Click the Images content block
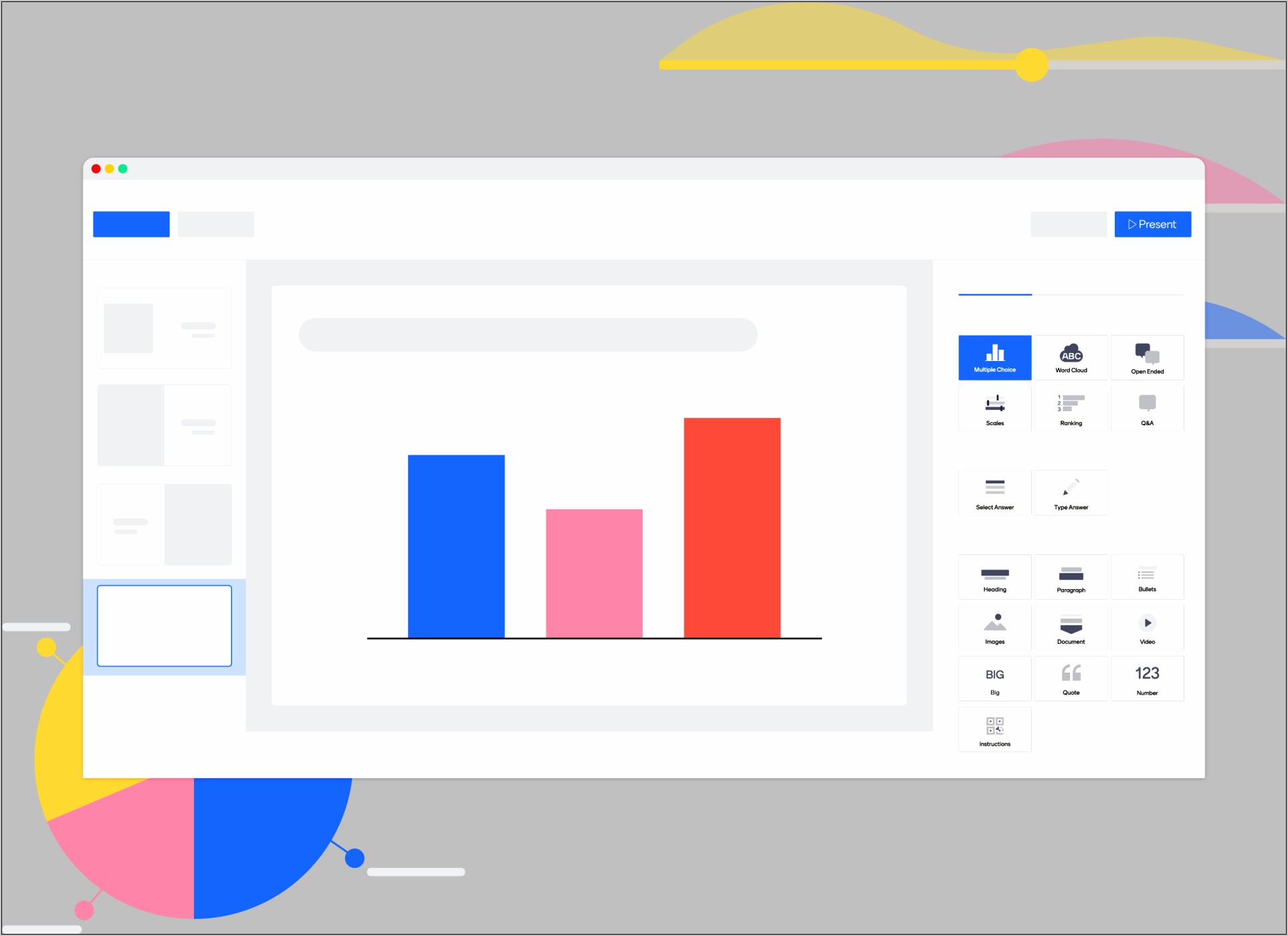The width and height of the screenshot is (1288, 936). point(994,628)
